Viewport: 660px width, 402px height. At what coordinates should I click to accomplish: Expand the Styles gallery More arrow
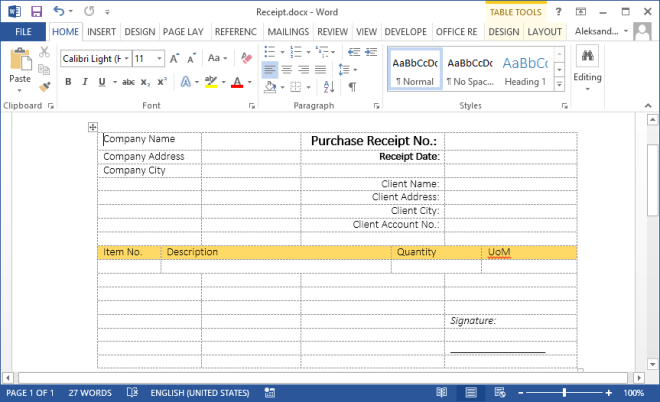(559, 85)
